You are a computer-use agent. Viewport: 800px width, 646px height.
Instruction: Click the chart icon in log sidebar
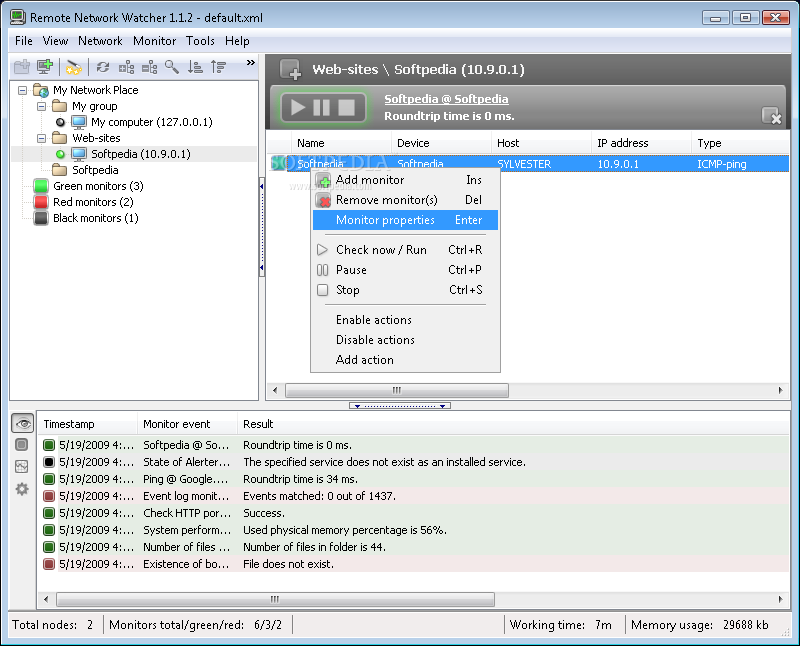click(21, 466)
